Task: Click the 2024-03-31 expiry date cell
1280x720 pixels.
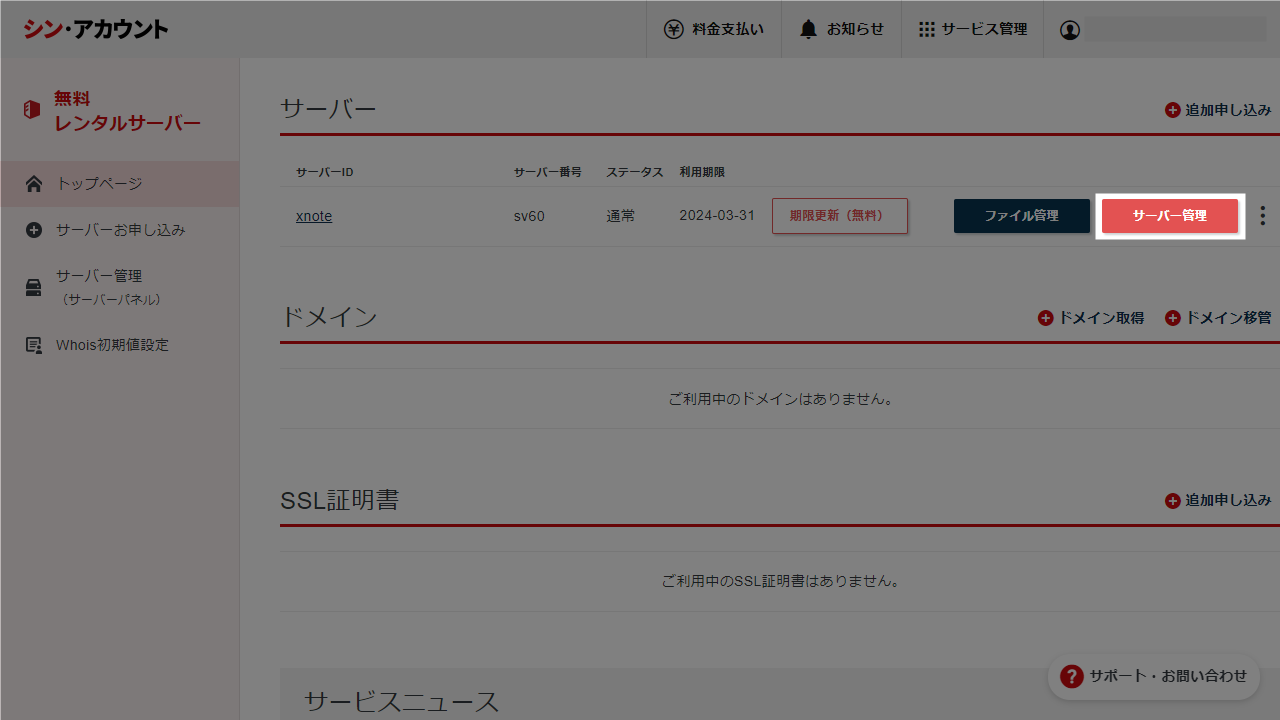Action: (717, 216)
